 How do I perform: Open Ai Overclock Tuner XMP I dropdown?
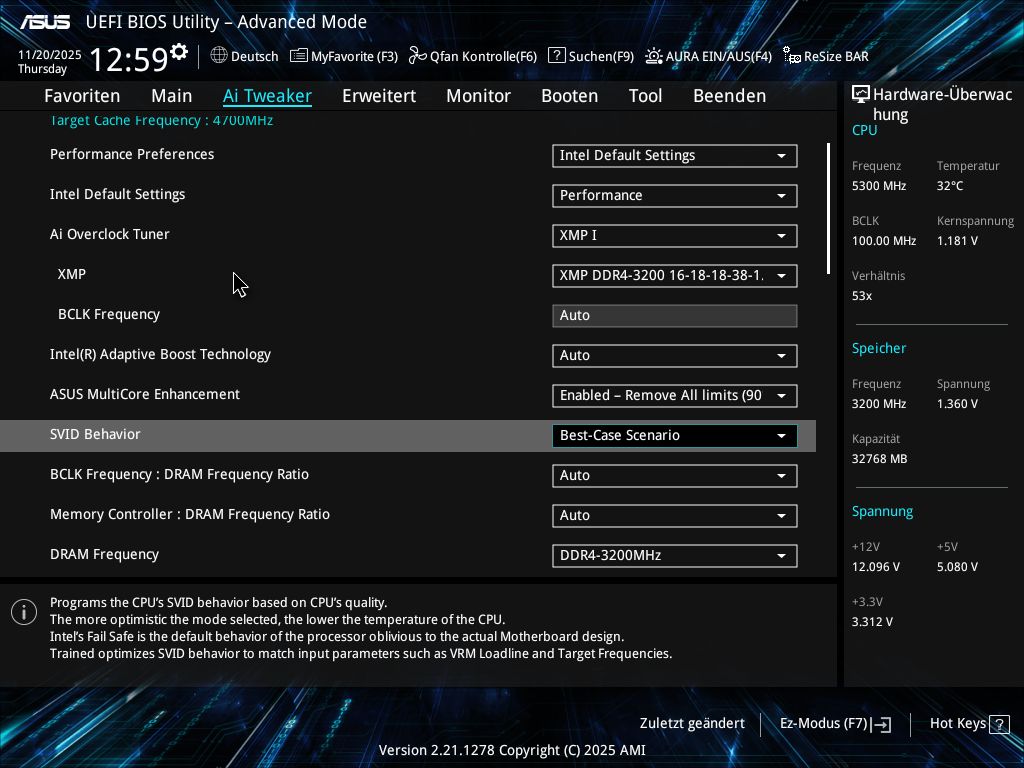coord(675,235)
